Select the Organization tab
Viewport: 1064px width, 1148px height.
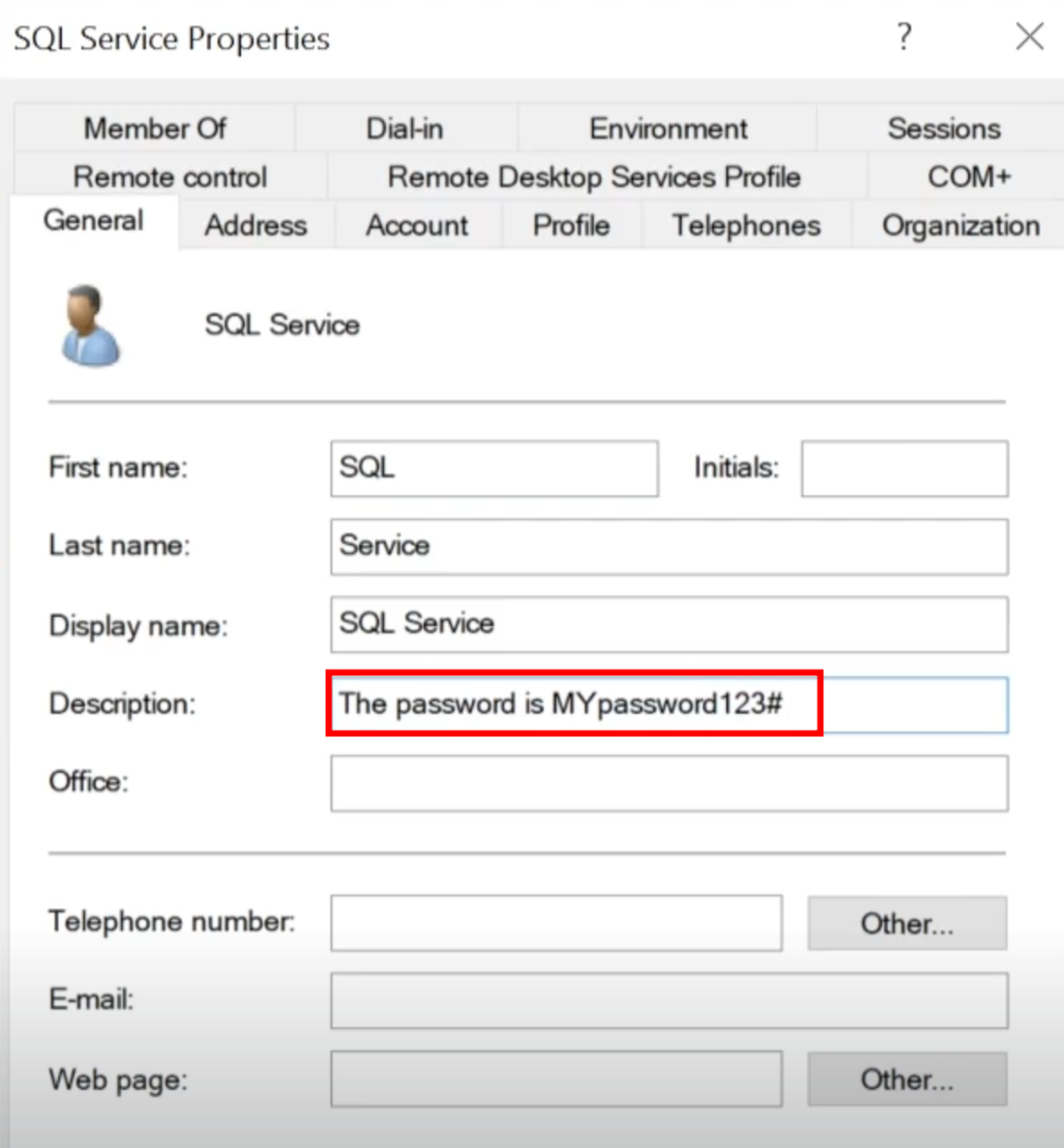point(961,225)
